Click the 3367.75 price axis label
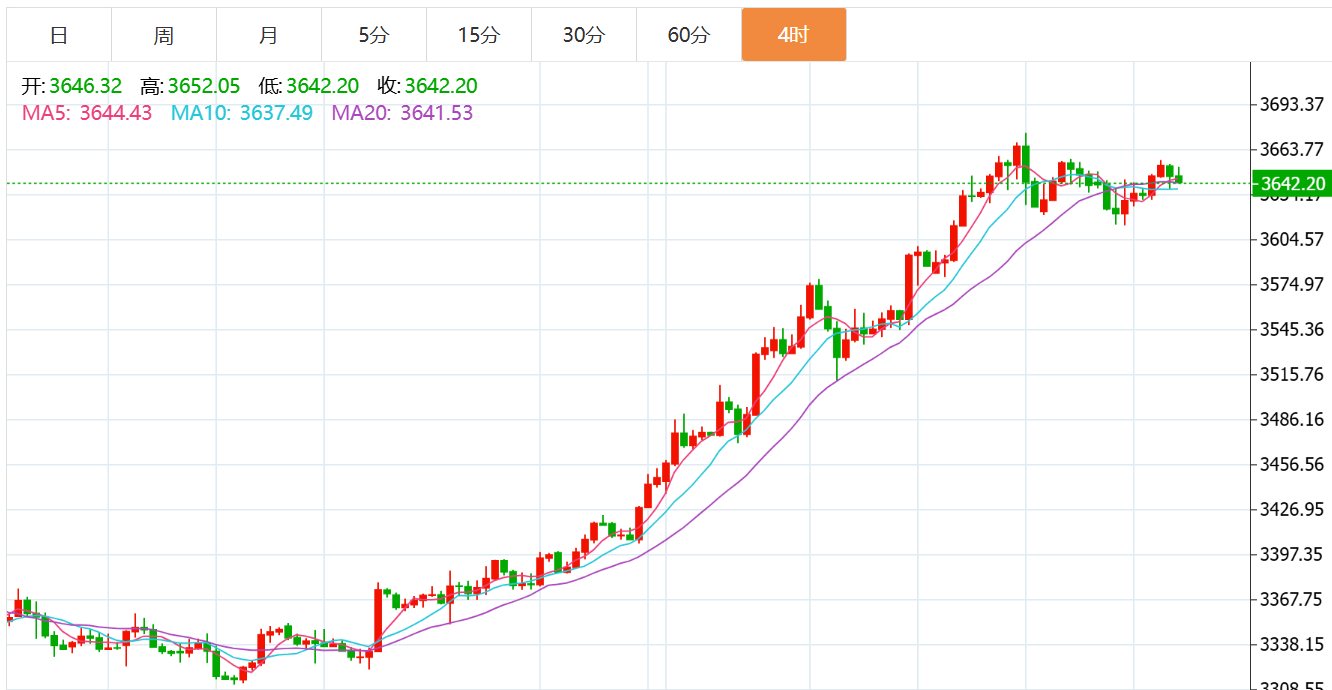Viewport: 1332px width, 690px height. 1292,599
